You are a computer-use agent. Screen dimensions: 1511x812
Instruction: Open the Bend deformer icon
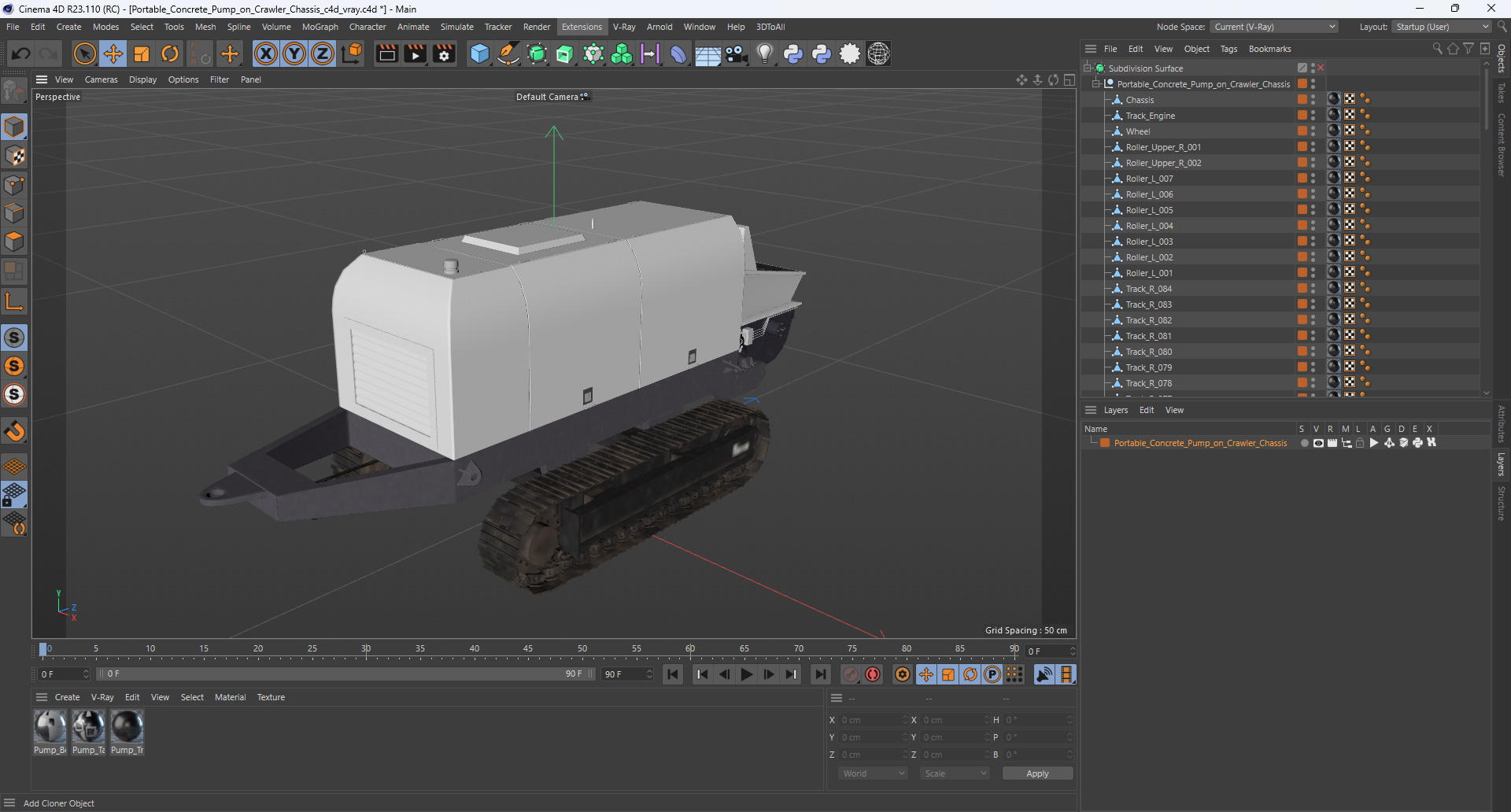pos(678,54)
